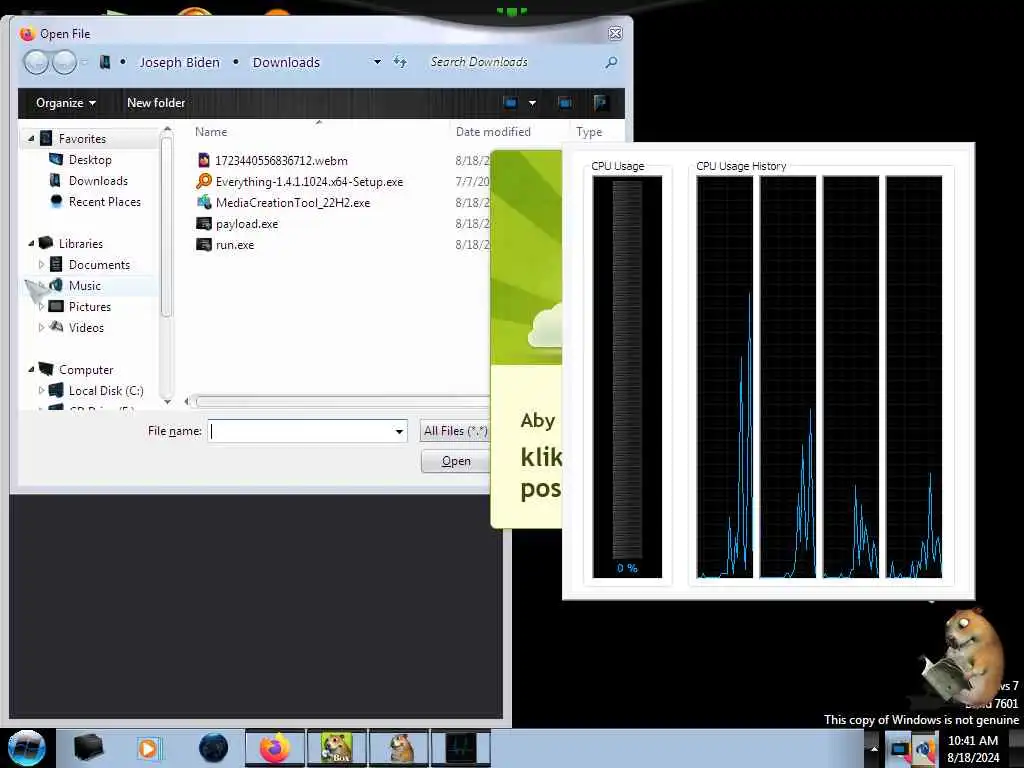The width and height of the screenshot is (1024, 768).
Task: Select Videos in the Libraries tree
Action: (x=86, y=327)
